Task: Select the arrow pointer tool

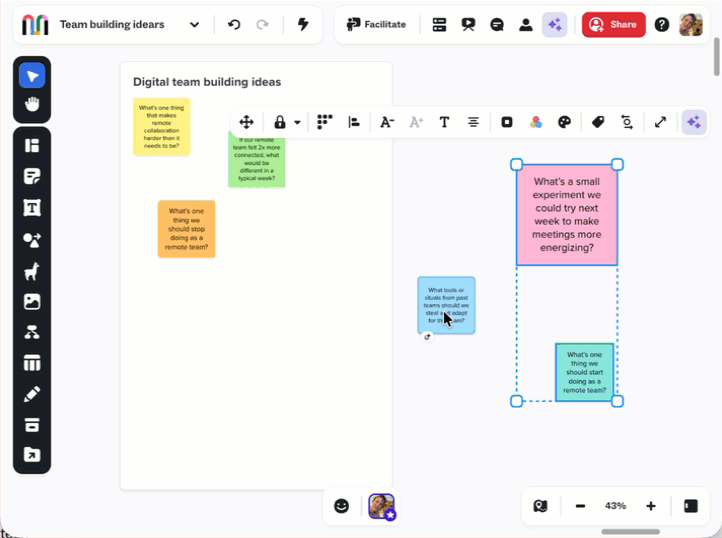Action: click(32, 76)
